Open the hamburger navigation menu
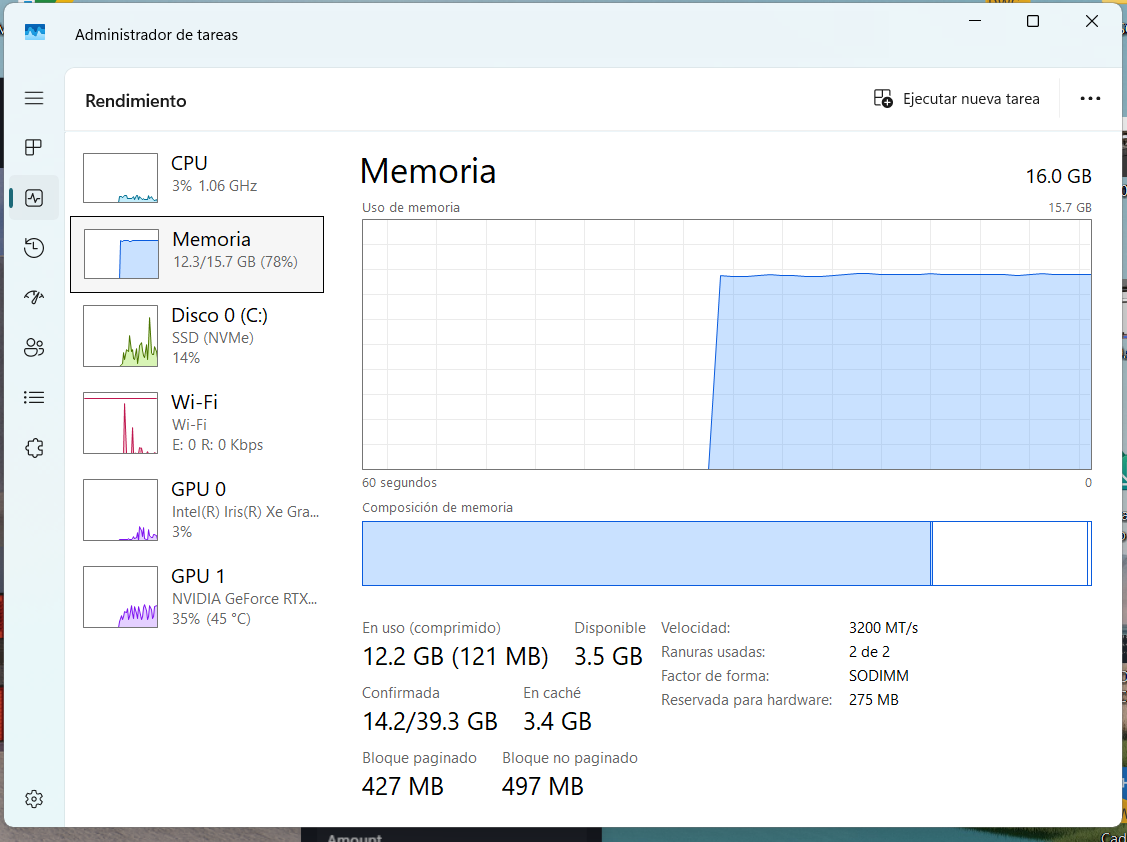The height and width of the screenshot is (842, 1127). coord(34,98)
